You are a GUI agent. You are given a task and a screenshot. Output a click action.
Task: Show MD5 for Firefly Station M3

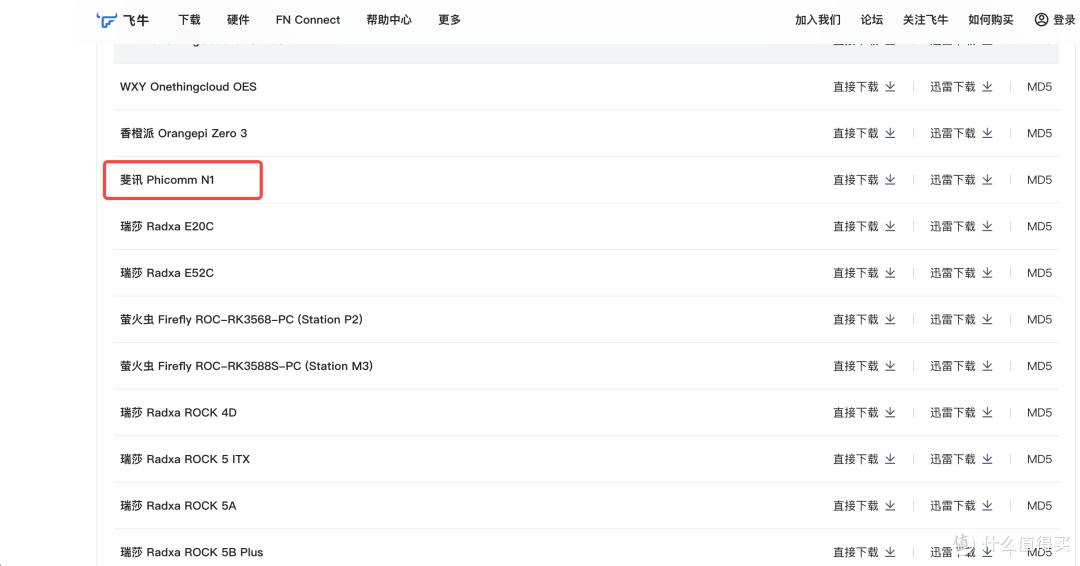coord(1039,366)
